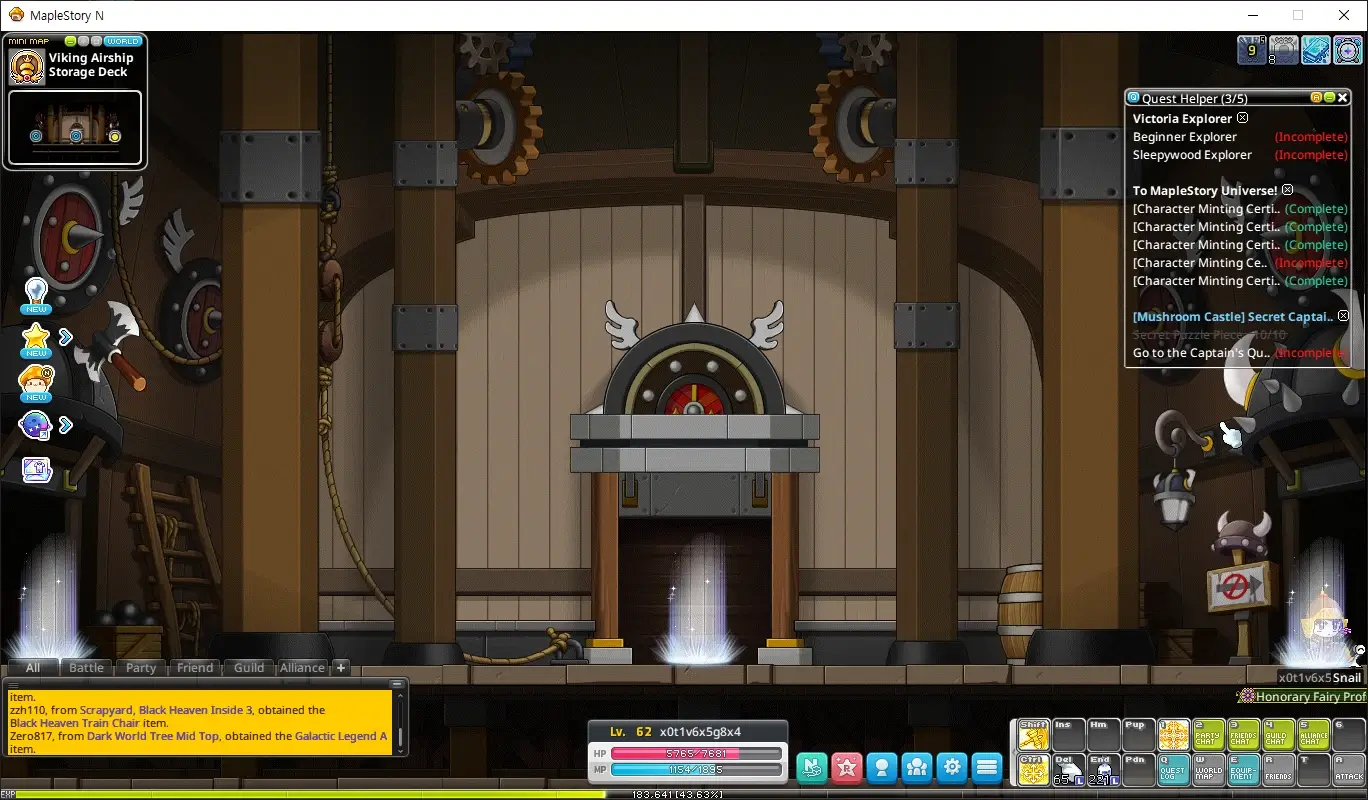Open the settings gear button
1368x800 pixels.
point(952,768)
